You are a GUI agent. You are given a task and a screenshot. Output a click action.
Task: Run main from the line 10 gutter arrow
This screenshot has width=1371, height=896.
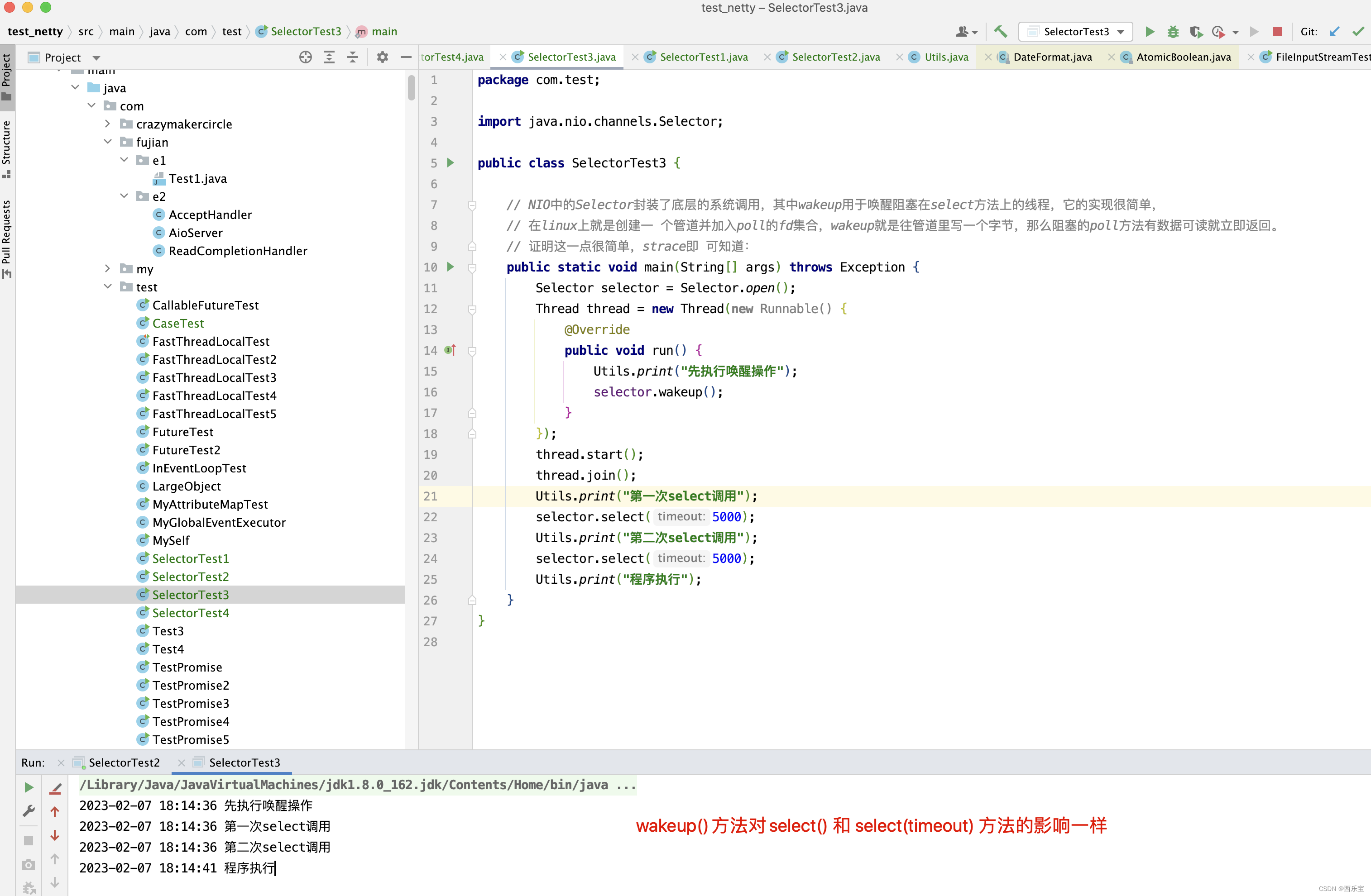pos(451,267)
